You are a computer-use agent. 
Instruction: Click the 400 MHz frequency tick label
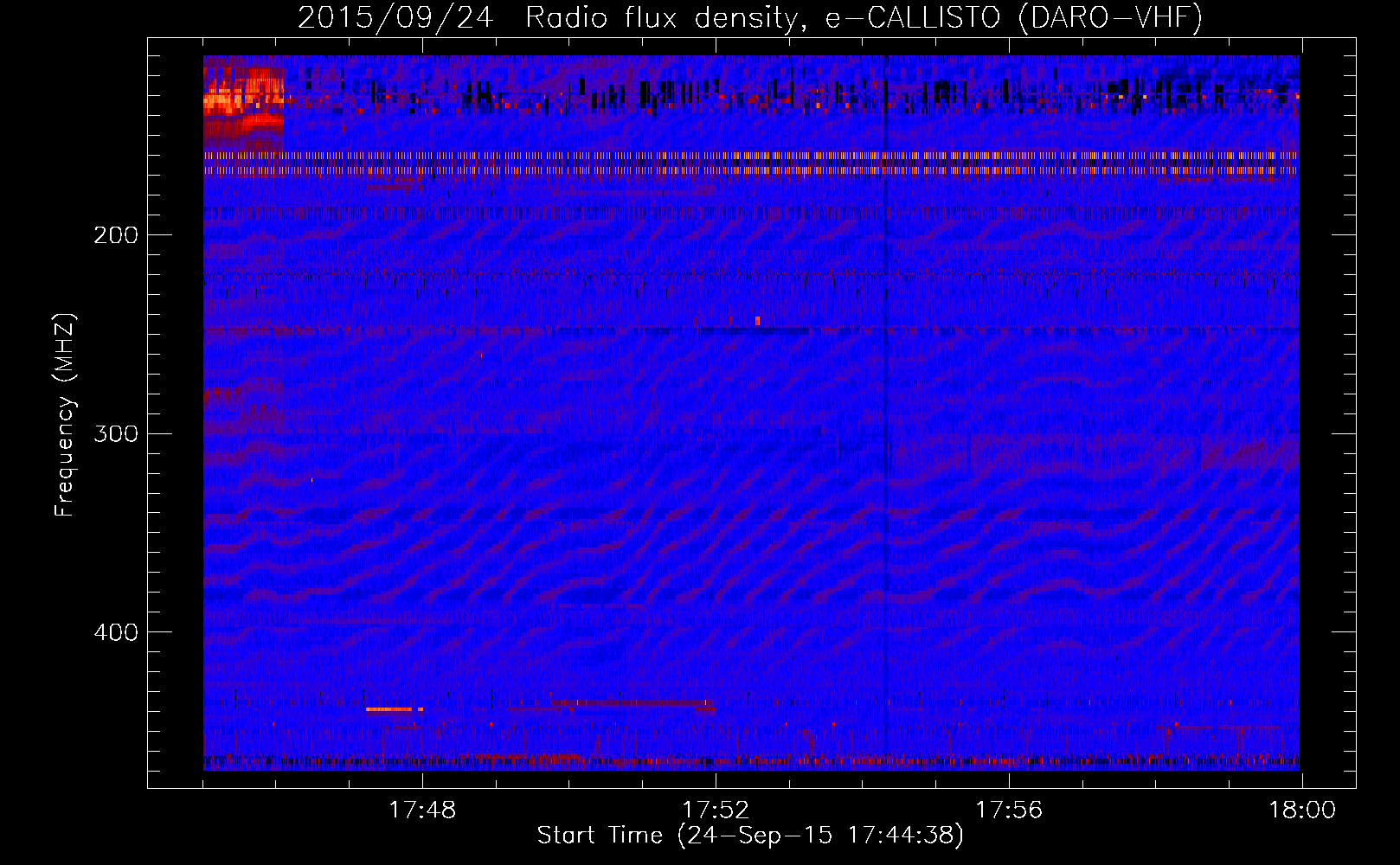click(x=116, y=632)
